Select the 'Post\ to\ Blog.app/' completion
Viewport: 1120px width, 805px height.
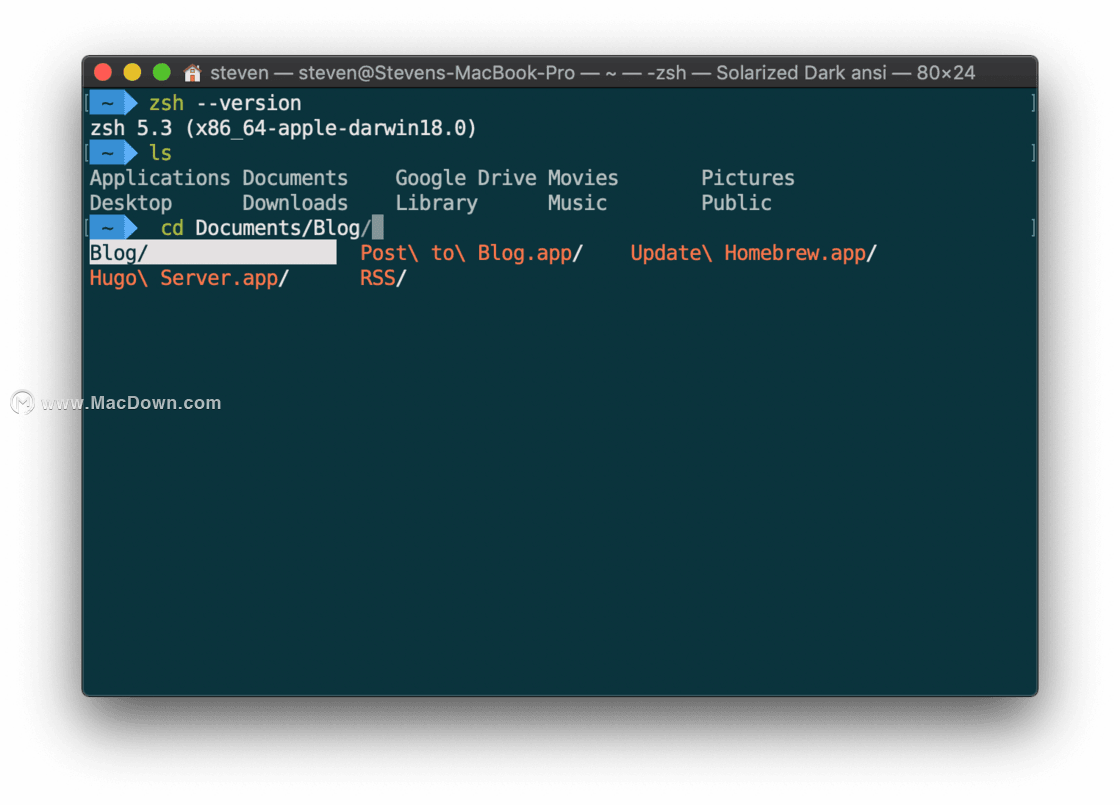pos(471,253)
